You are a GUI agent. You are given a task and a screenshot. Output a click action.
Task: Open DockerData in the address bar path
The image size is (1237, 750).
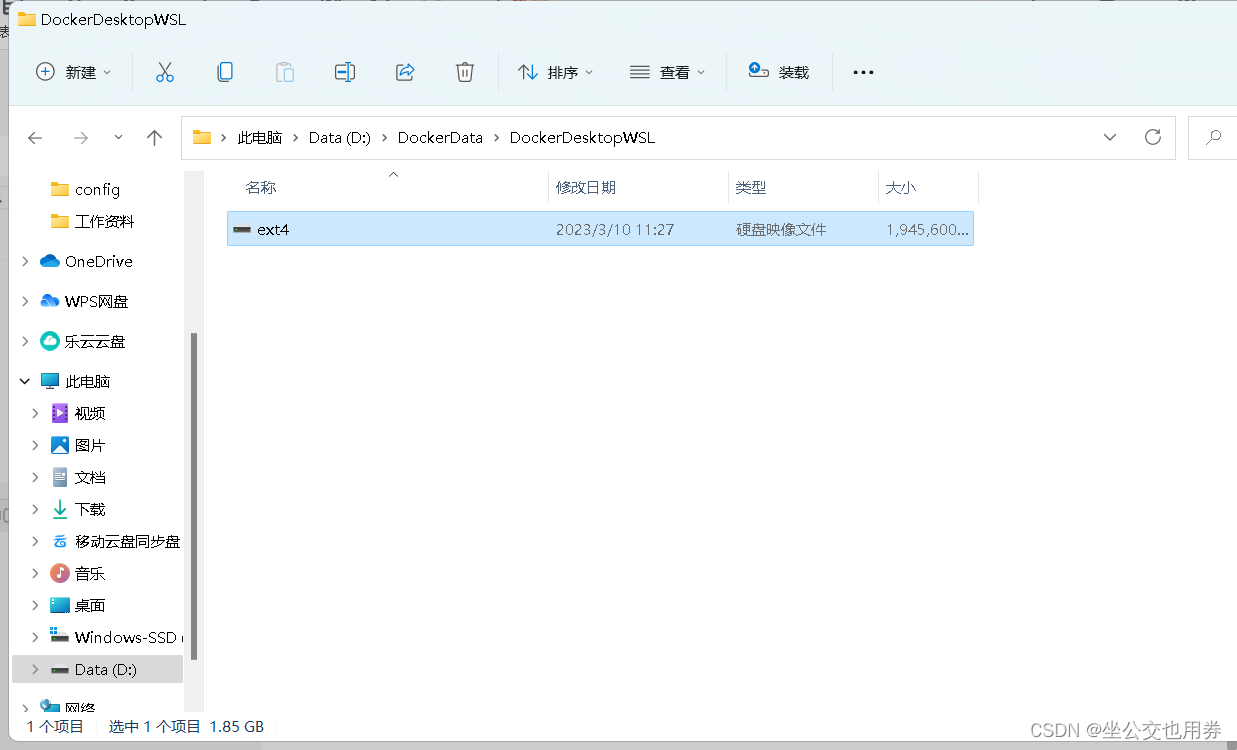click(x=440, y=137)
